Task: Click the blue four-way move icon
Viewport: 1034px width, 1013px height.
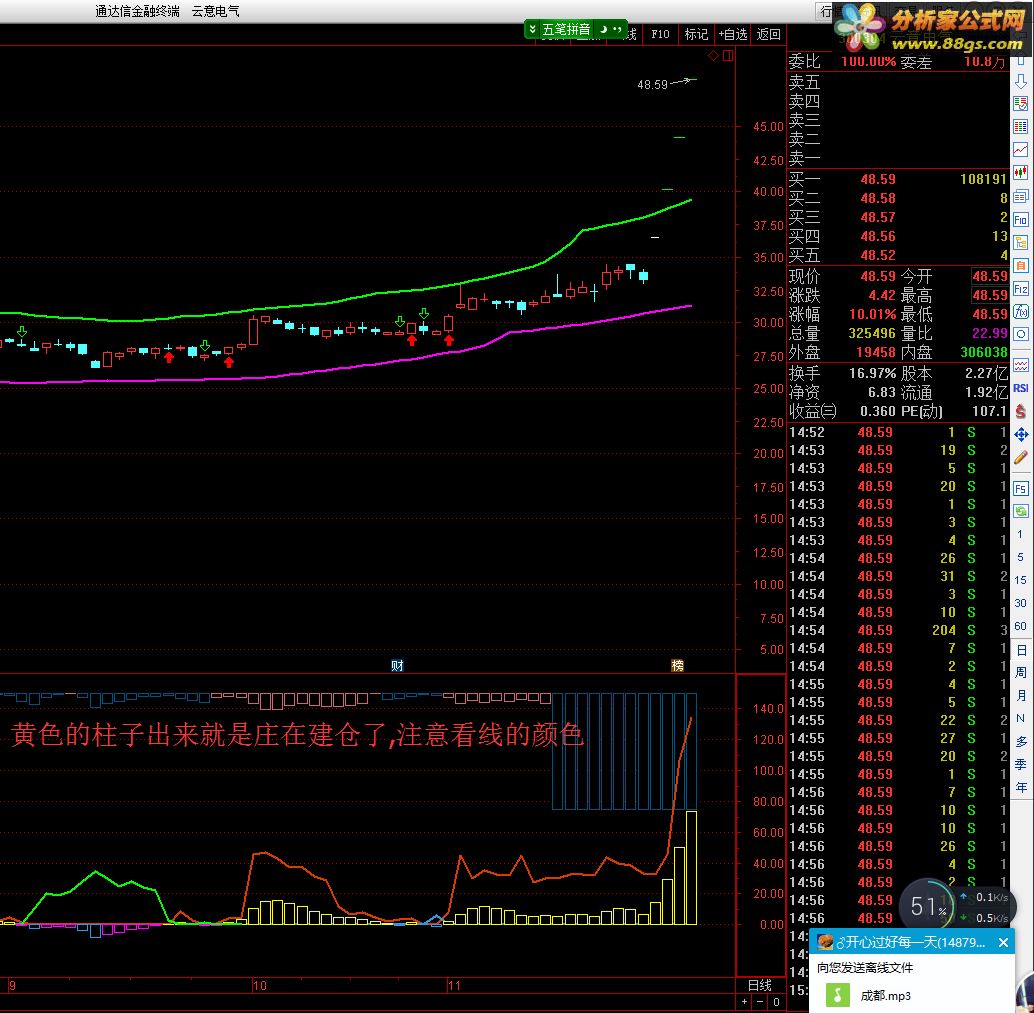Action: click(1021, 435)
